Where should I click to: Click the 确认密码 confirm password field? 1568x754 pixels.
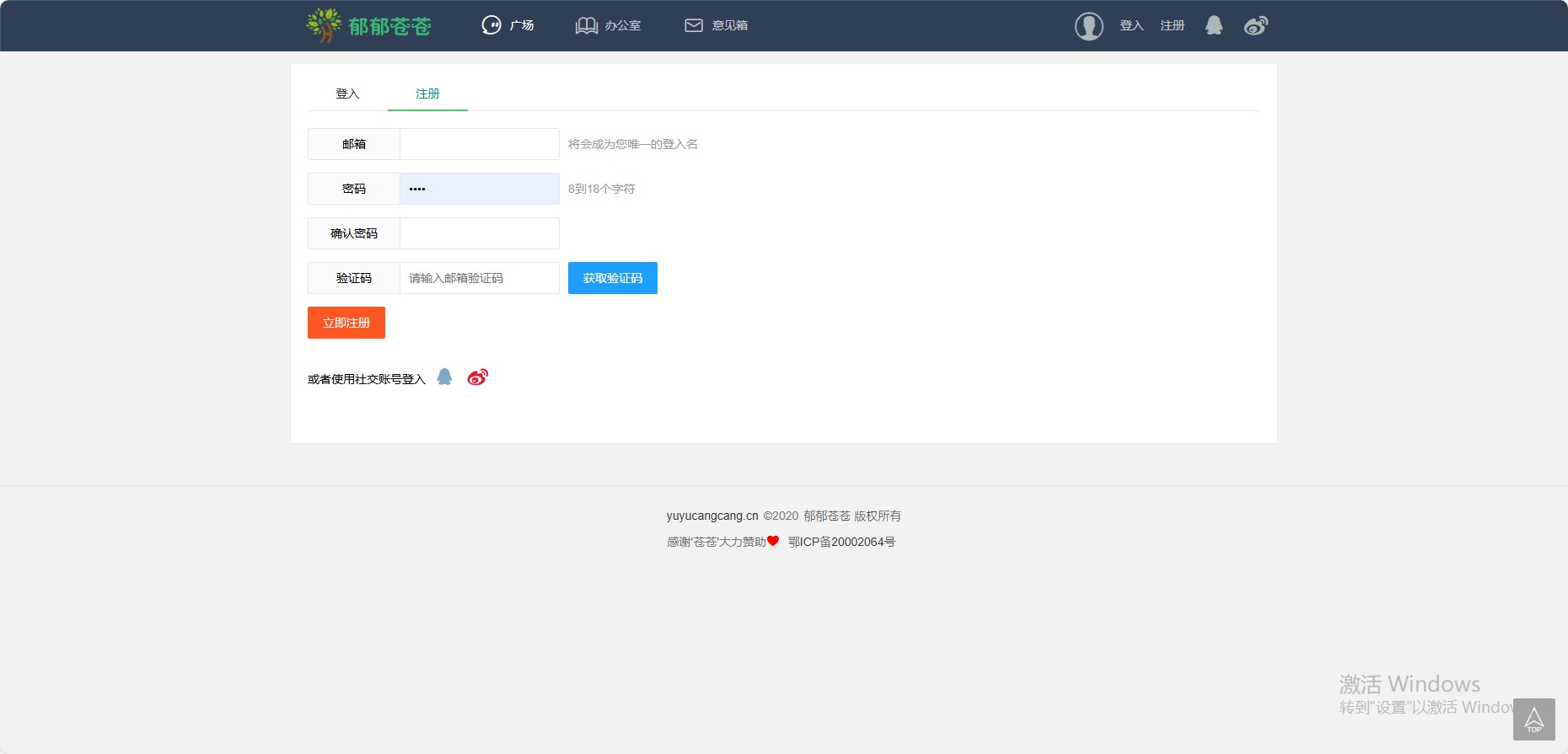point(479,233)
